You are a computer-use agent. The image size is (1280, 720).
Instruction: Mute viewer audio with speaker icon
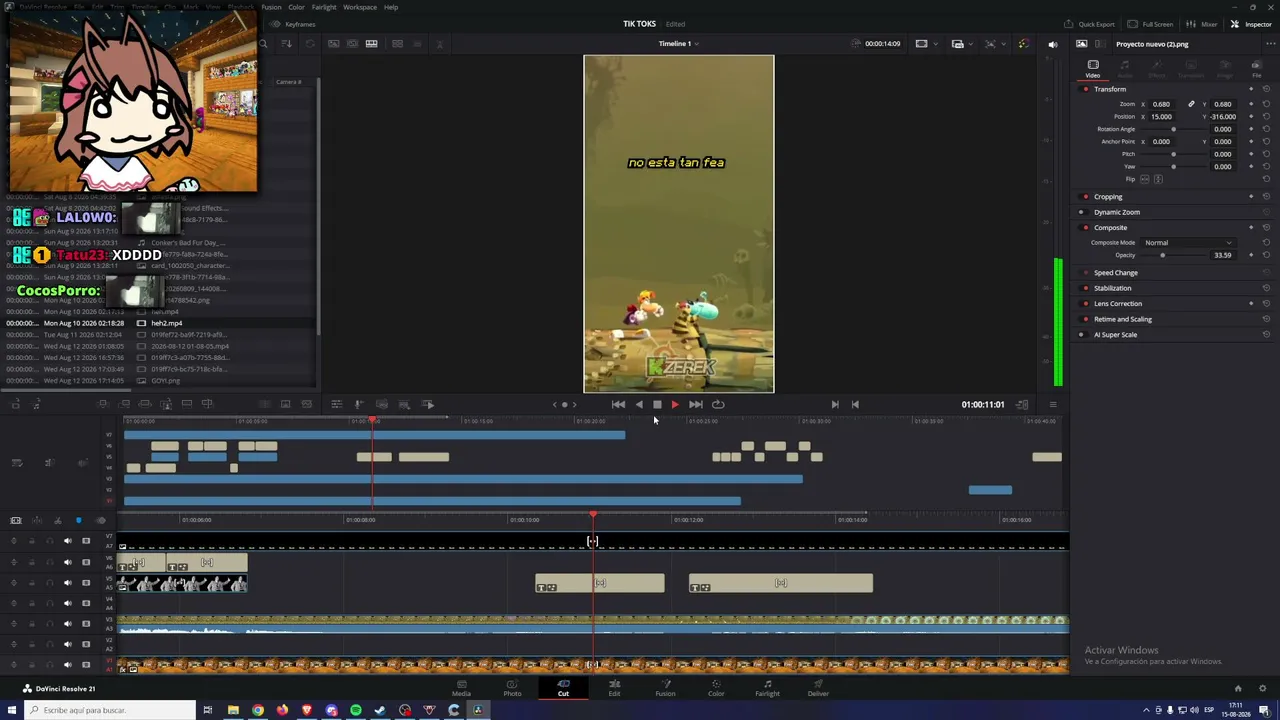pos(1052,44)
